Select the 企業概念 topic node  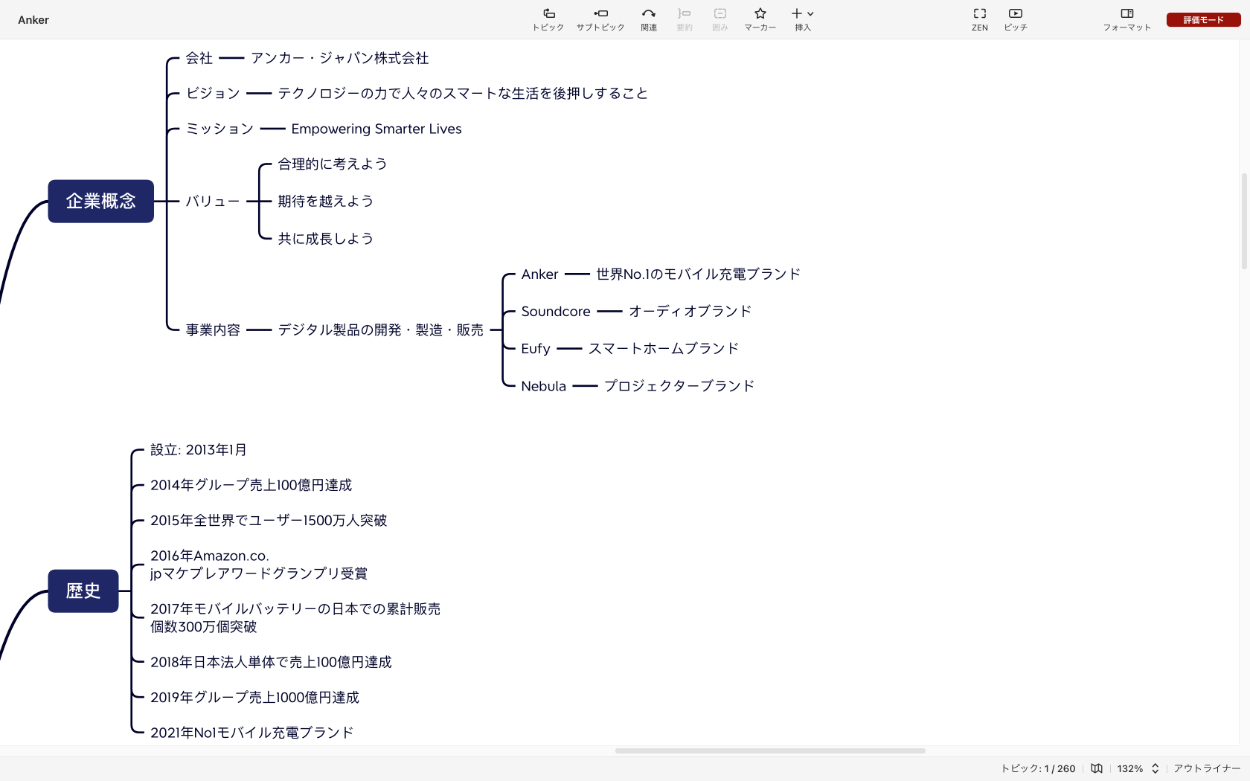pos(101,201)
